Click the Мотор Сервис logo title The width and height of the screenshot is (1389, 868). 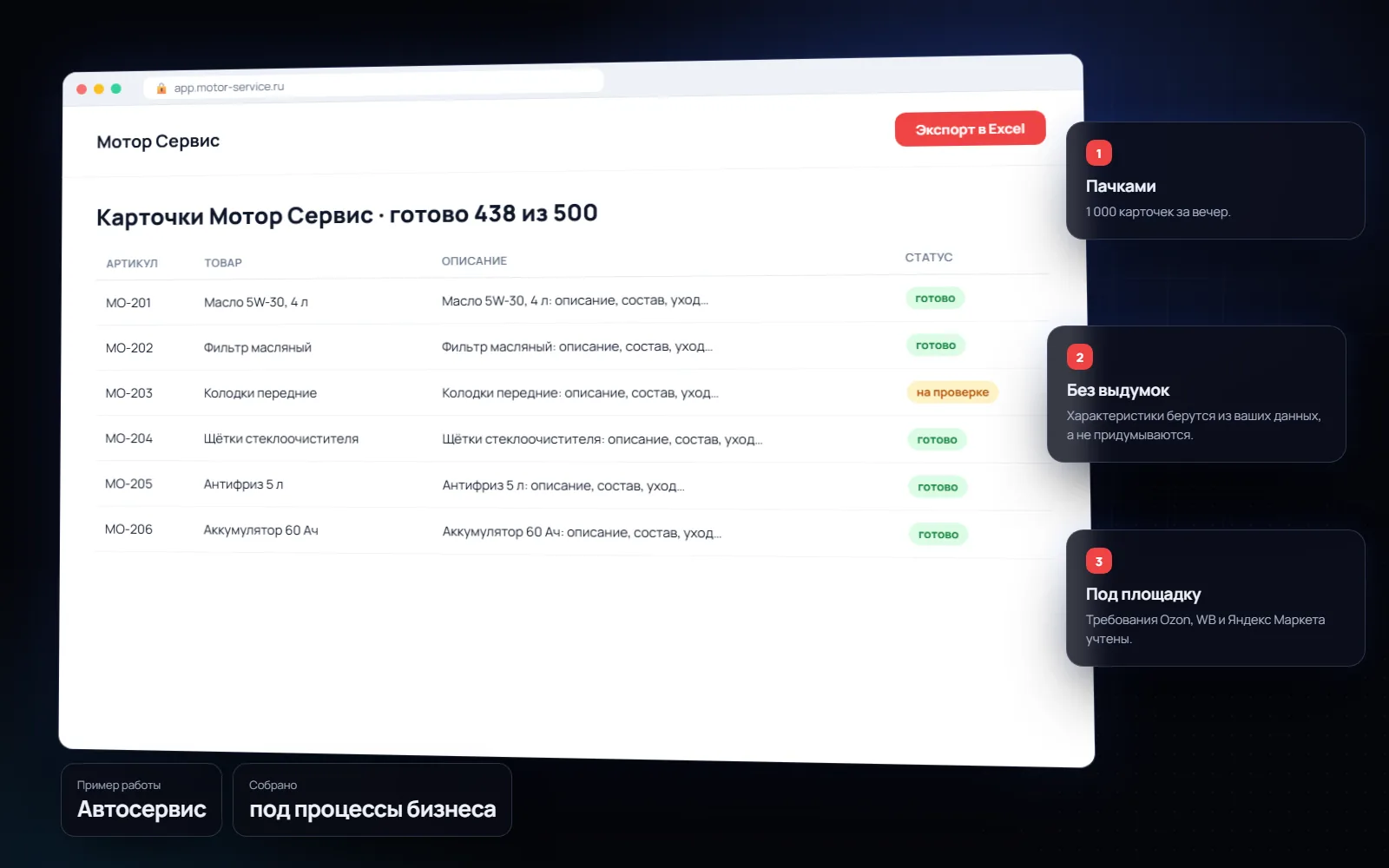point(158,141)
